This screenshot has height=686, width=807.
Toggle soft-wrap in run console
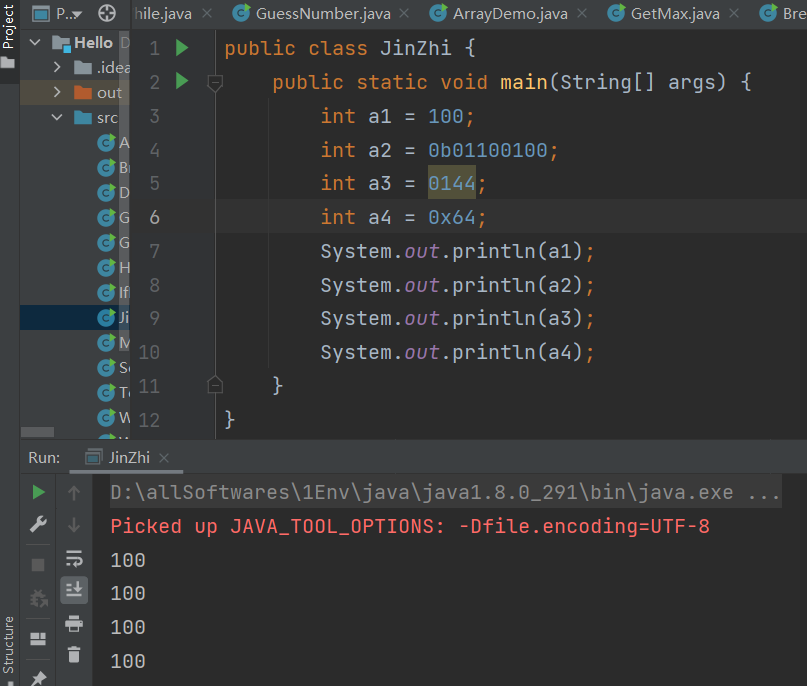click(74, 558)
